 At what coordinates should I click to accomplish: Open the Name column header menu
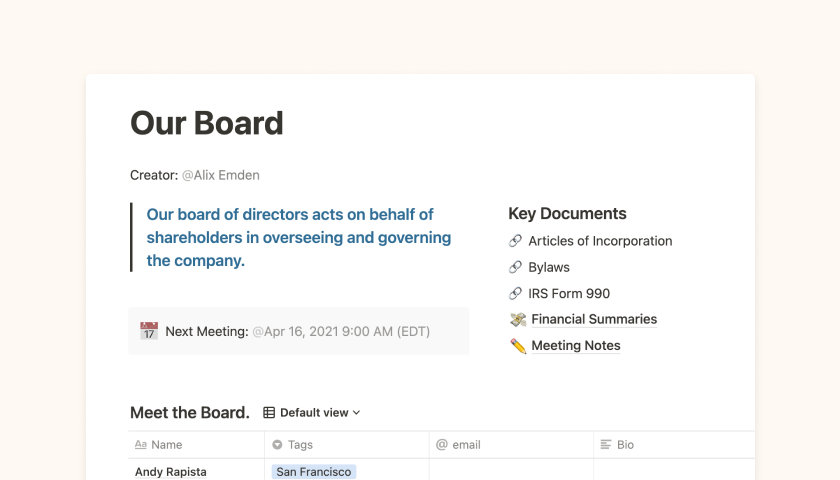(x=166, y=445)
